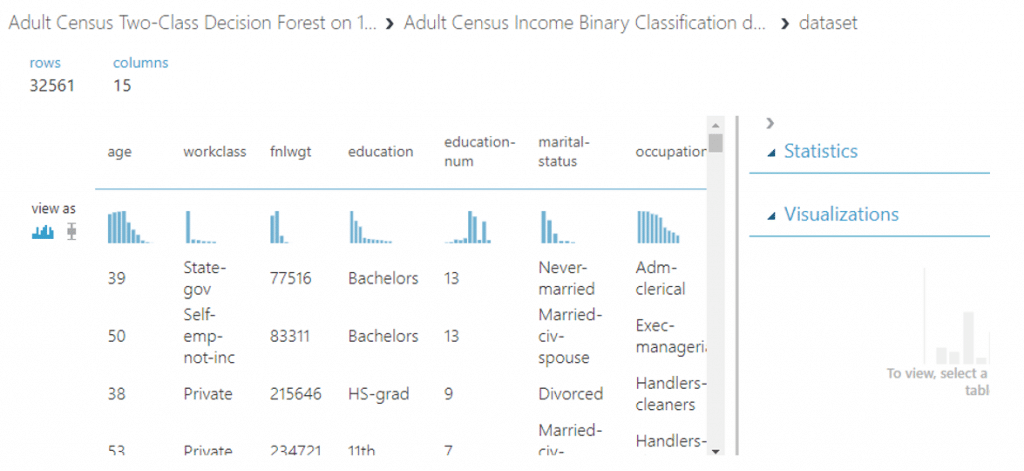Click the vertical scrollbar thumb
This screenshot has height=471, width=1024.
pyautogui.click(x=716, y=143)
